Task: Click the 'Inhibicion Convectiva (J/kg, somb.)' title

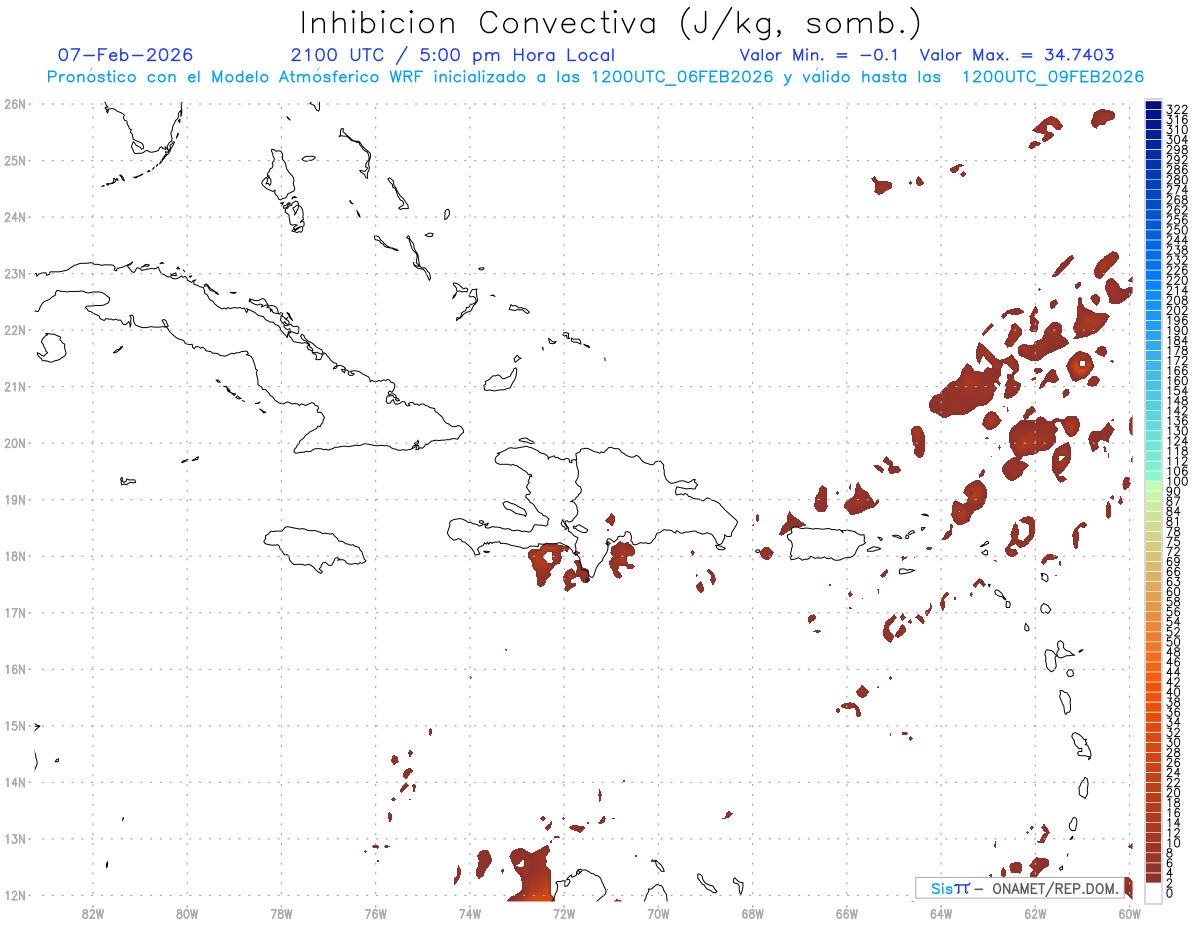Action: (611, 23)
